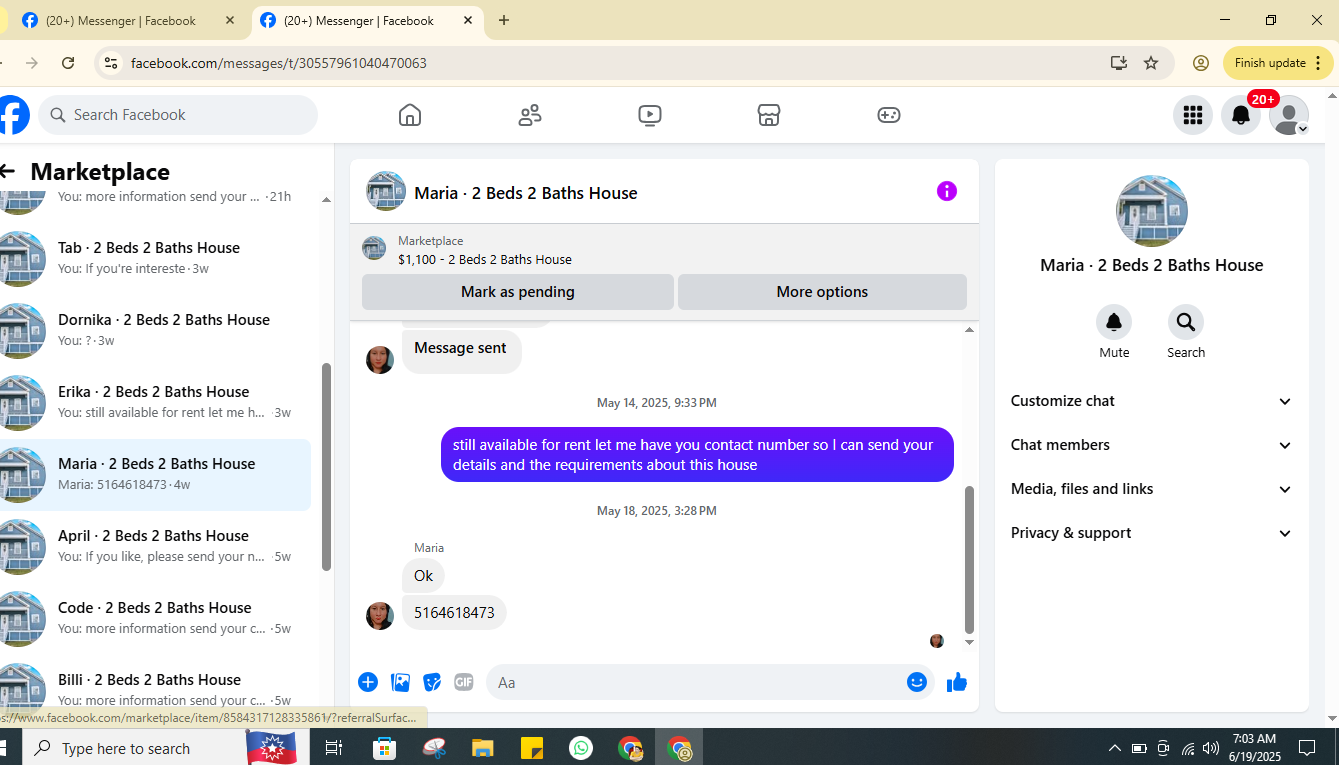Screen dimensions: 1339x765
Task: Open the emoji picker in message box
Action: tap(917, 682)
